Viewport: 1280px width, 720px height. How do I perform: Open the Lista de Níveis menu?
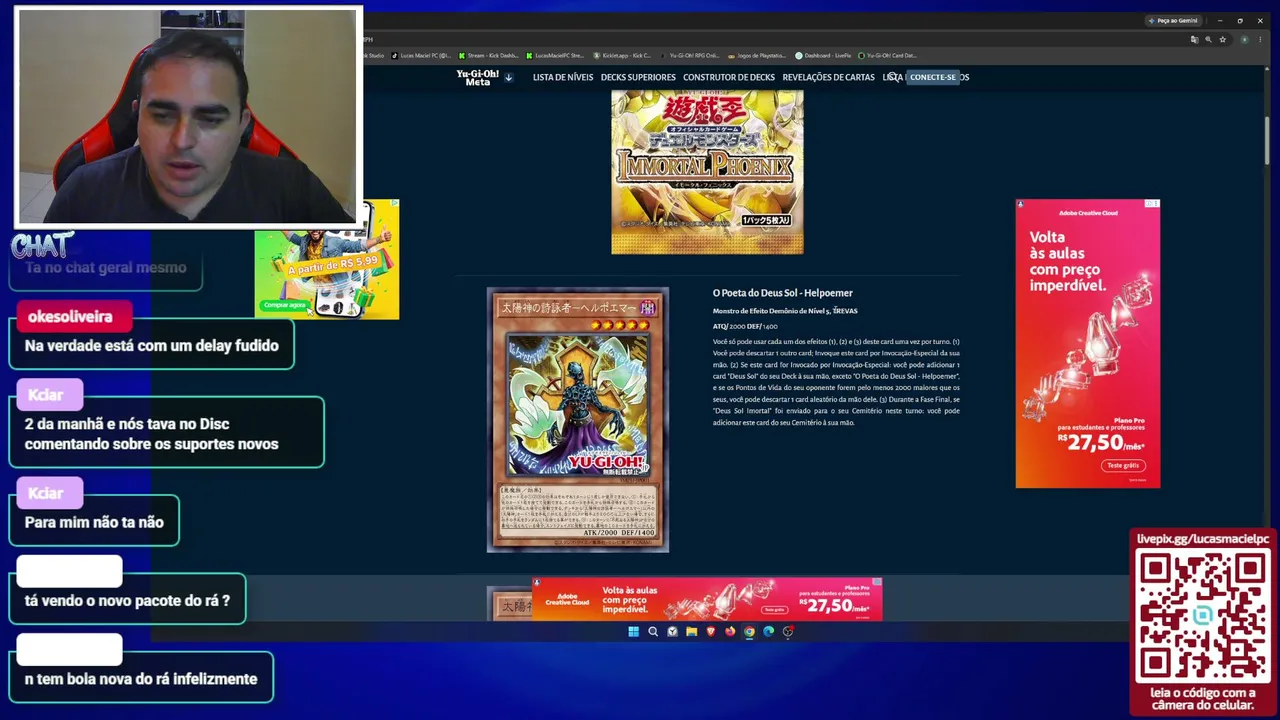coord(563,77)
